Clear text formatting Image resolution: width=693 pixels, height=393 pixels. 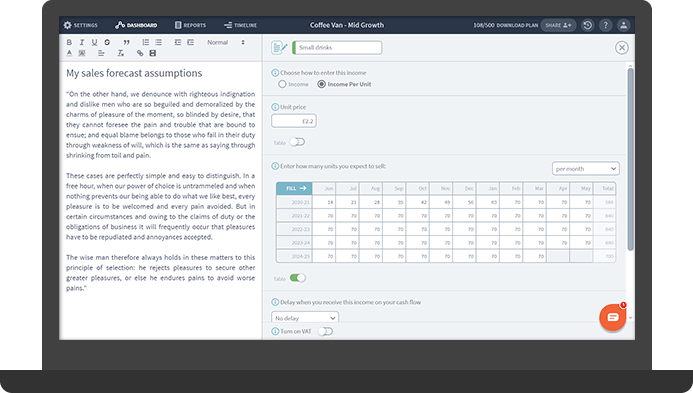click(x=121, y=53)
